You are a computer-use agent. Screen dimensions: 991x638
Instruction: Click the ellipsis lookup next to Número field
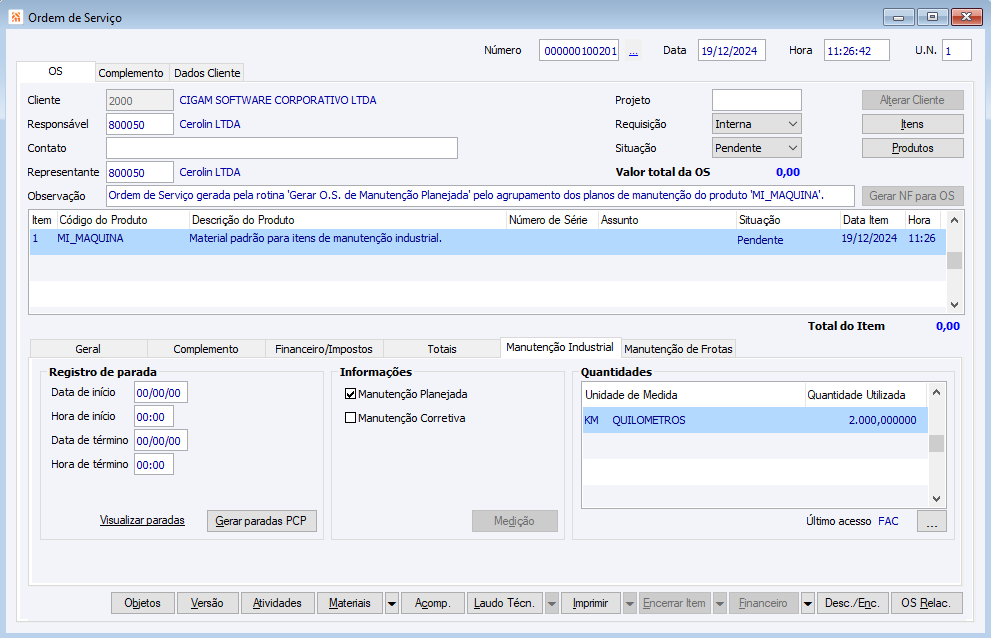633,51
